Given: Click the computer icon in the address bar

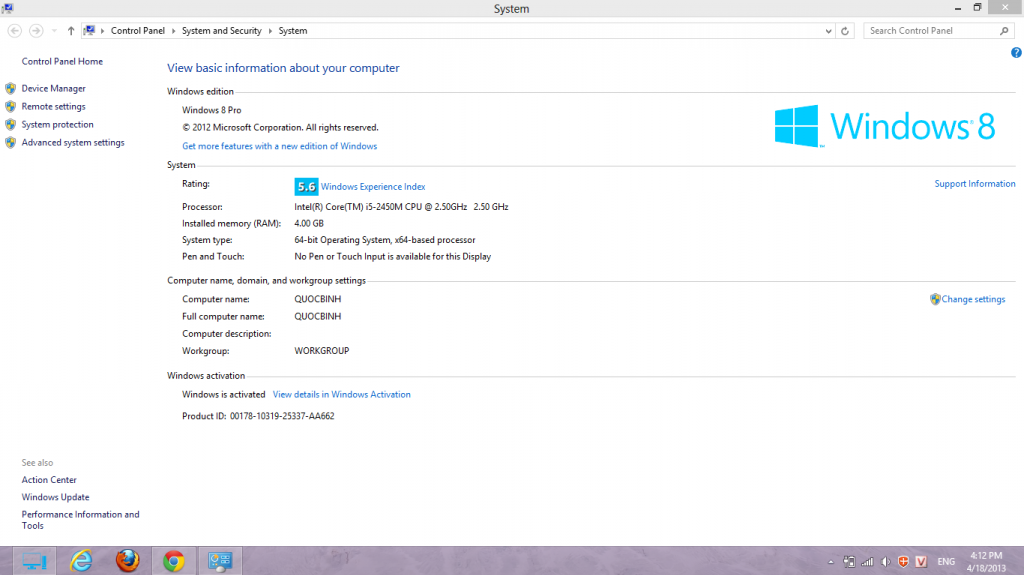Looking at the screenshot, I should (x=89, y=31).
